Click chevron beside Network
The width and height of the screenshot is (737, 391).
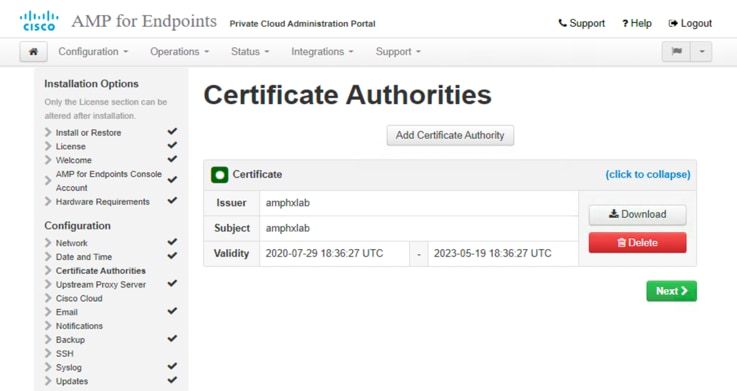coord(48,243)
